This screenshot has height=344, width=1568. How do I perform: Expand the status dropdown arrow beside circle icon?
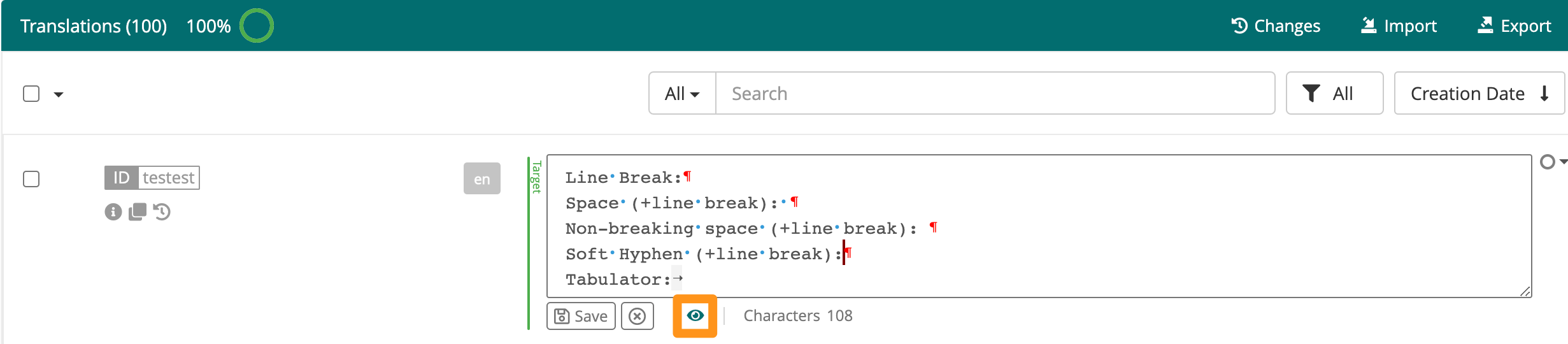coord(1563,162)
